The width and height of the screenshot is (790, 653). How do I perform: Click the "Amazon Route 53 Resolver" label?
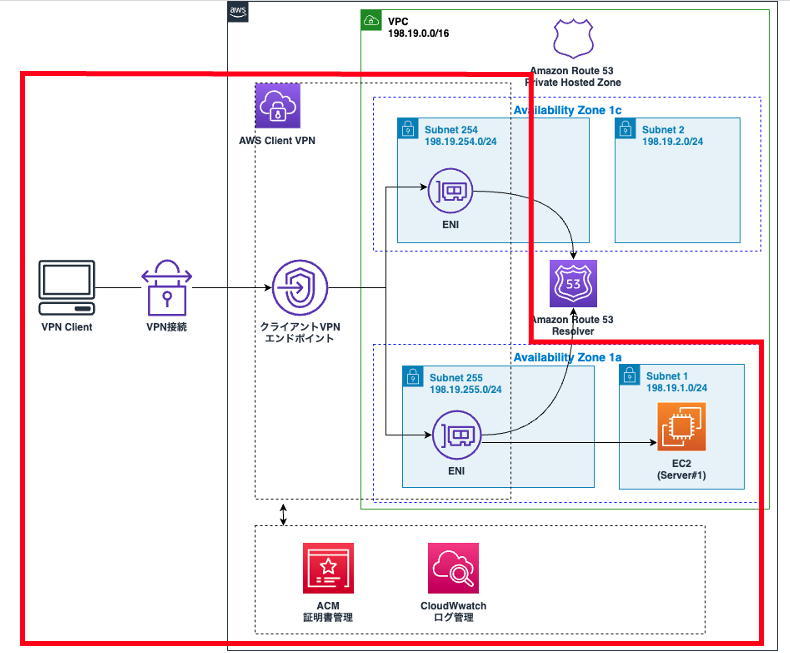coord(573,325)
